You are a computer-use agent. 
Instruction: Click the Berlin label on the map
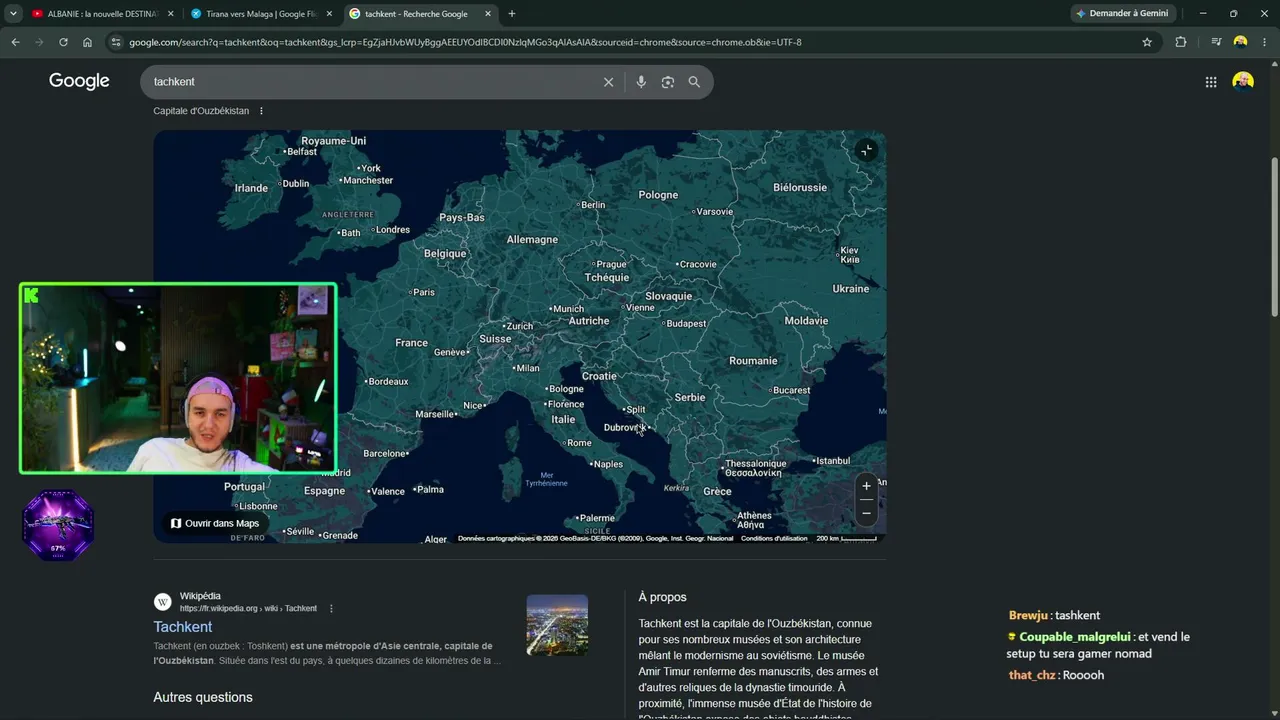(x=592, y=205)
